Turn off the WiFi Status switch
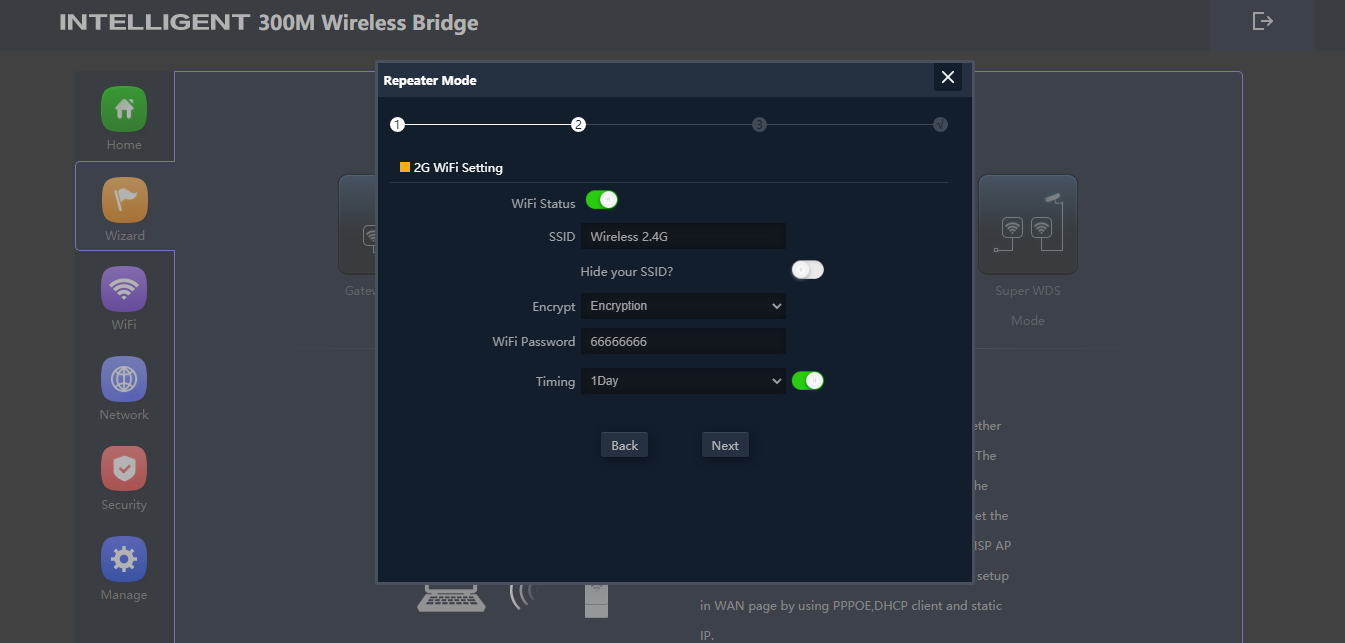Image resolution: width=1345 pixels, height=643 pixels. point(602,200)
